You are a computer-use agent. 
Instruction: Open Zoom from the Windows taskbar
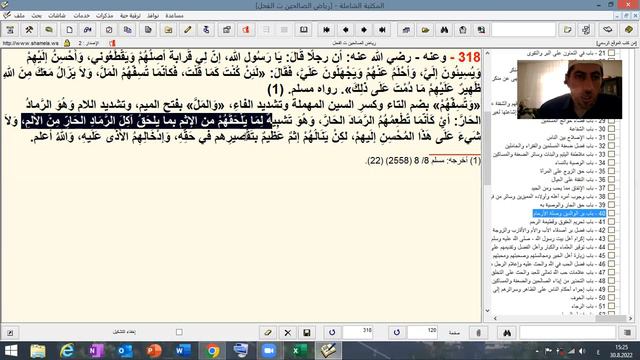tap(268, 351)
